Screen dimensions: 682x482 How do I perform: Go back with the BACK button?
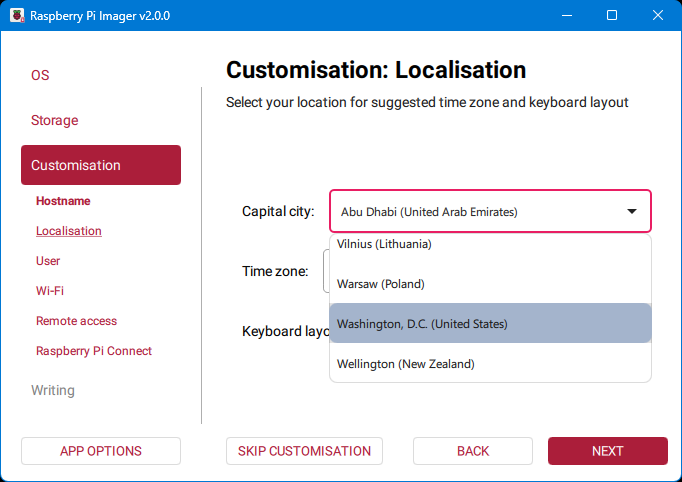[473, 451]
